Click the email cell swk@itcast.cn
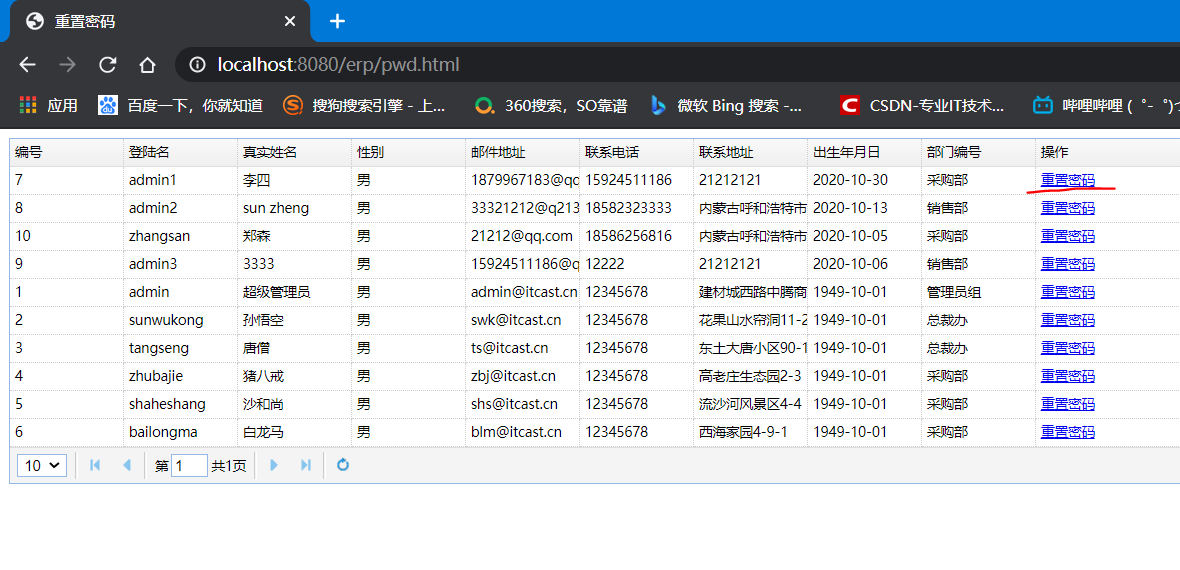The width and height of the screenshot is (1180, 570). pyautogui.click(x=522, y=320)
